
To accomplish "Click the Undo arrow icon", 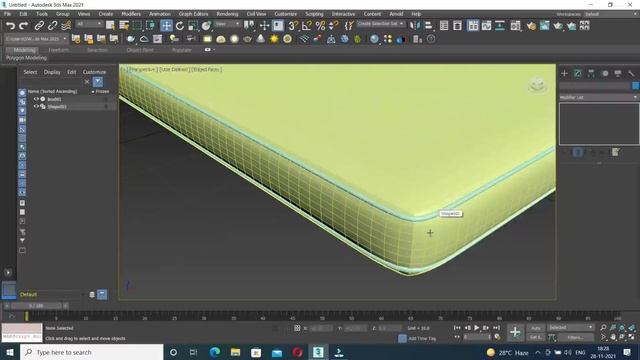I will point(10,26).
